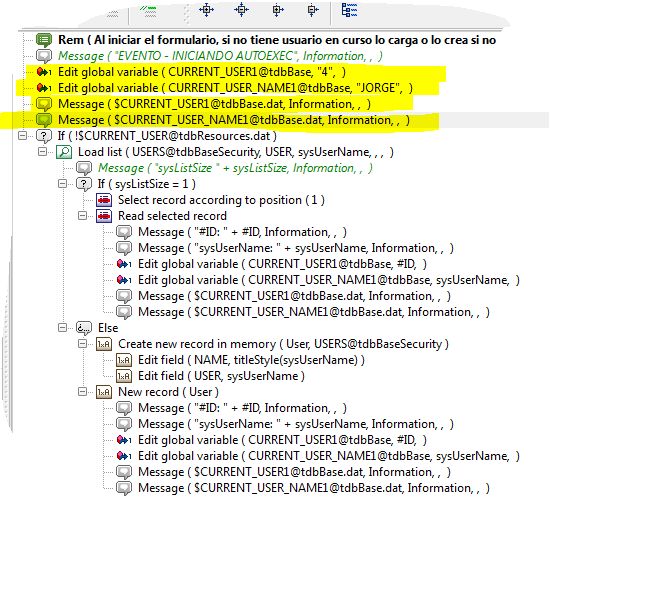The height and width of the screenshot is (599, 670).
Task: Click the "#ID" message icon under New record
Action: 124,408
